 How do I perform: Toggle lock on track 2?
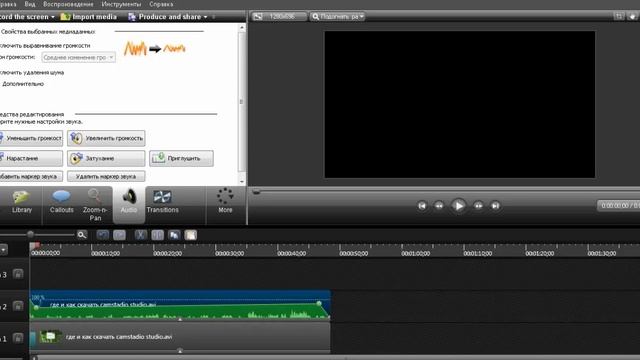click(x=18, y=306)
